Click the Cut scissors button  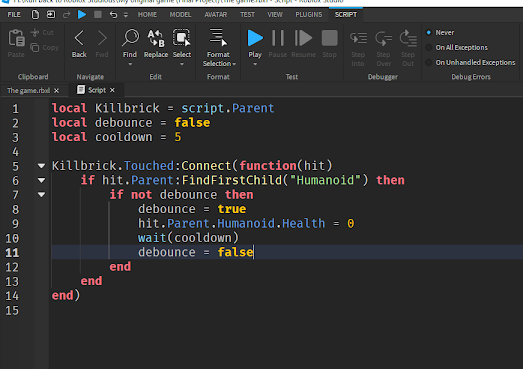(42, 33)
